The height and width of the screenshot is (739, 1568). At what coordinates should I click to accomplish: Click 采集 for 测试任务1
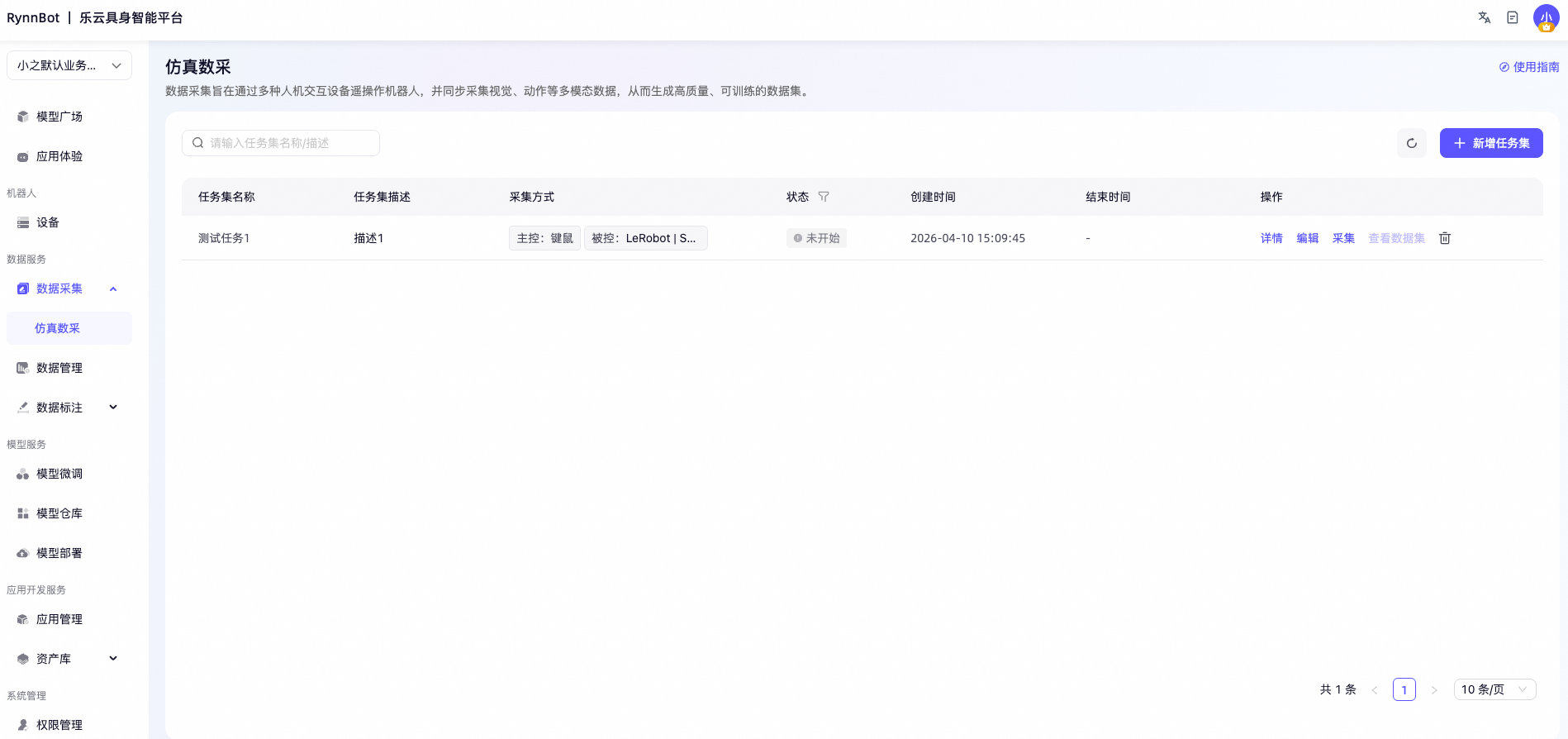pos(1343,238)
